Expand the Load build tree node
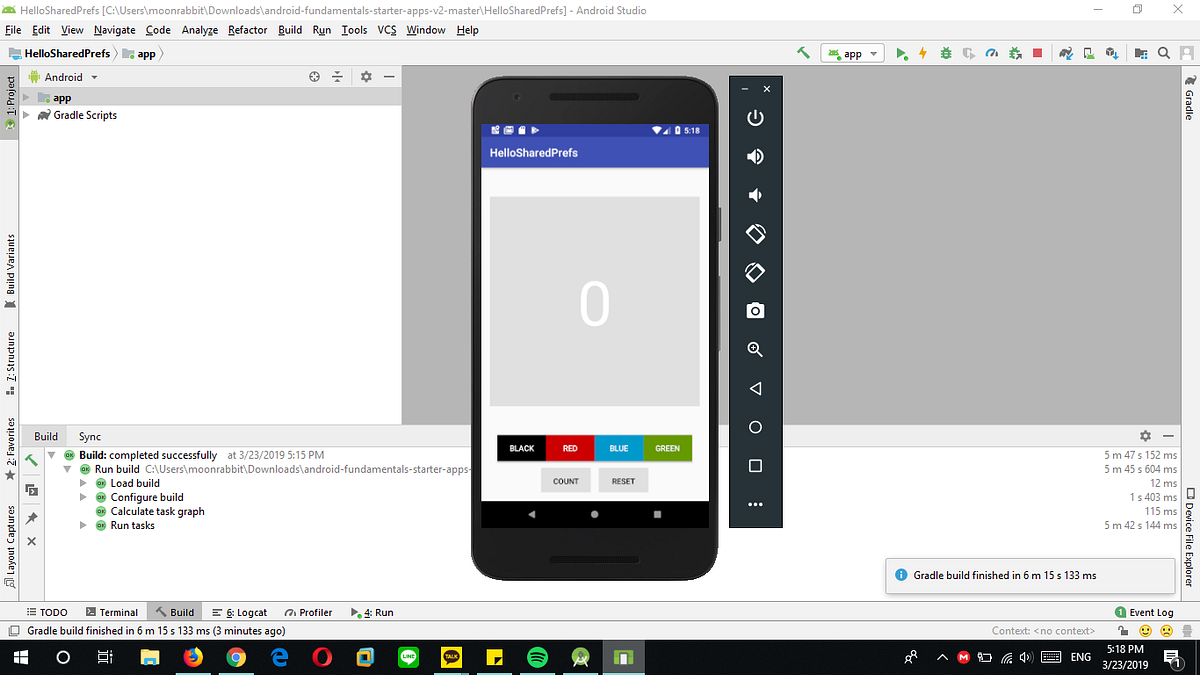The width and height of the screenshot is (1200, 675). [83, 482]
